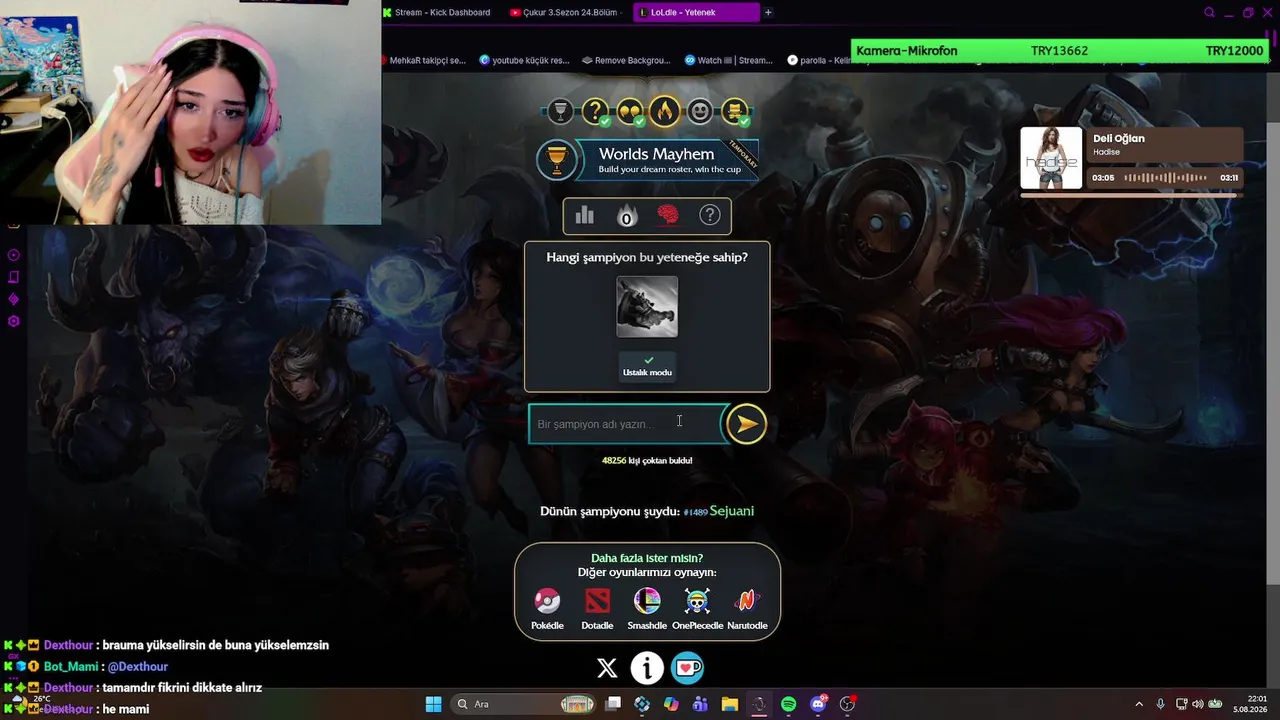1280x720 pixels.
Task: Select the Classic question mark mode
Action: coord(595,111)
